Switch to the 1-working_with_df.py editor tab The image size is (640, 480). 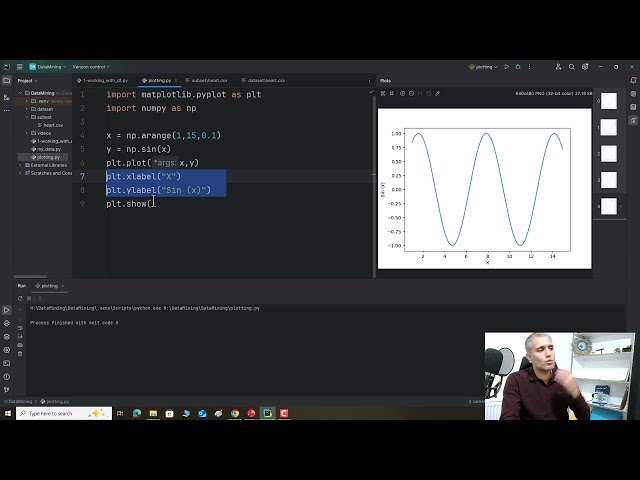coord(102,80)
